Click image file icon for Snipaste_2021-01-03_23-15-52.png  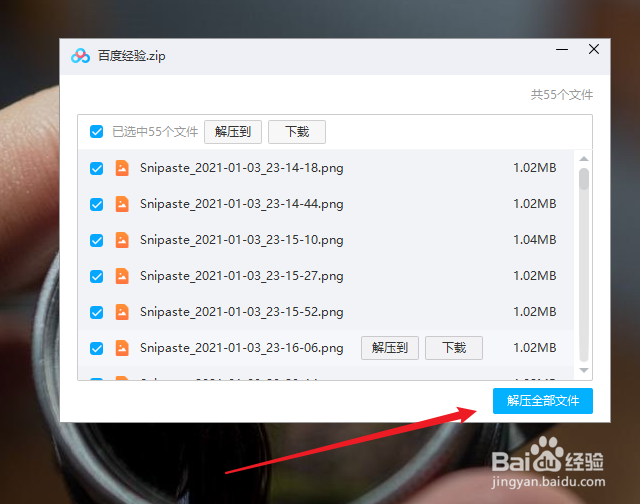[122, 312]
